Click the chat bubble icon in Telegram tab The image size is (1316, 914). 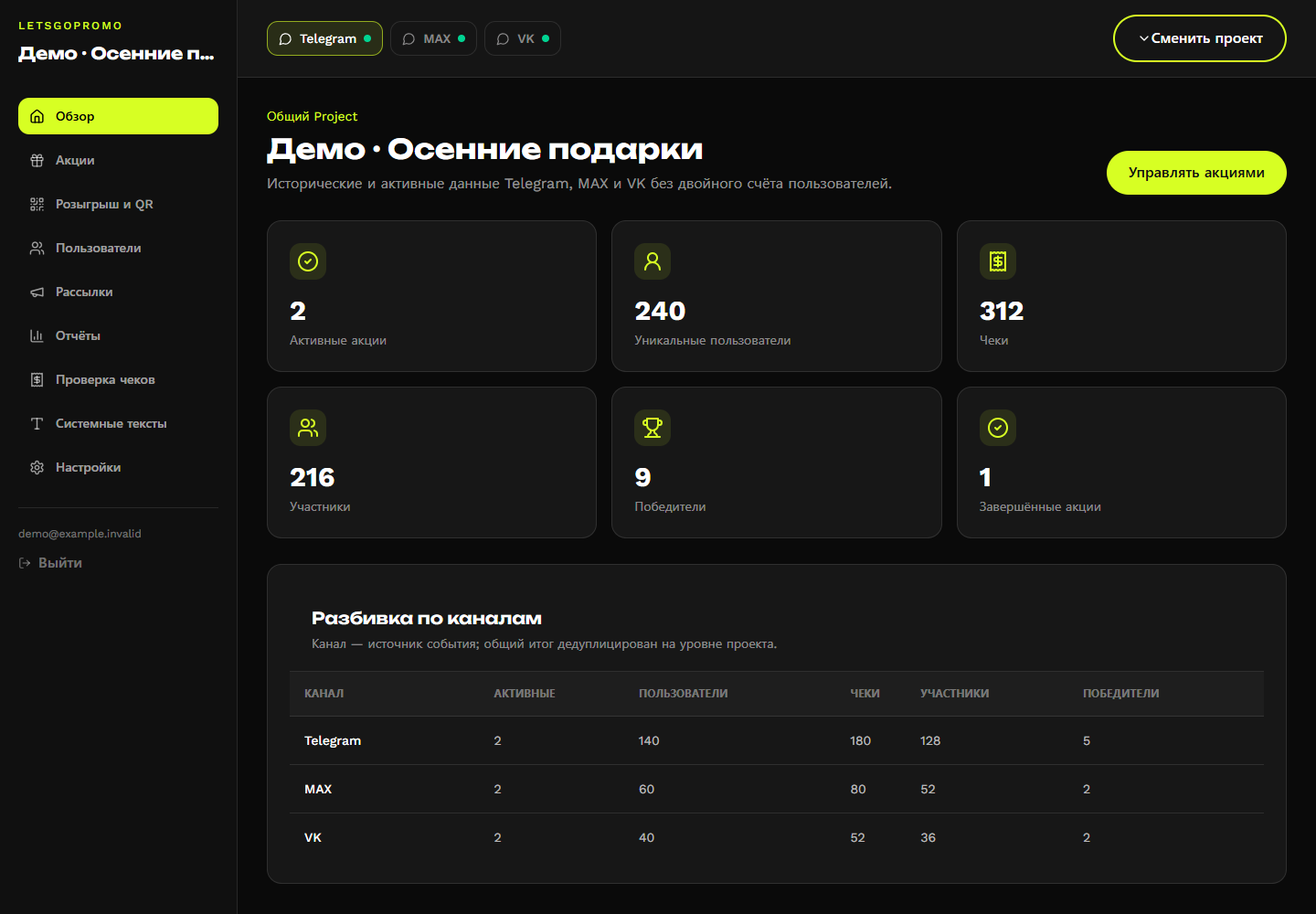coord(285,38)
